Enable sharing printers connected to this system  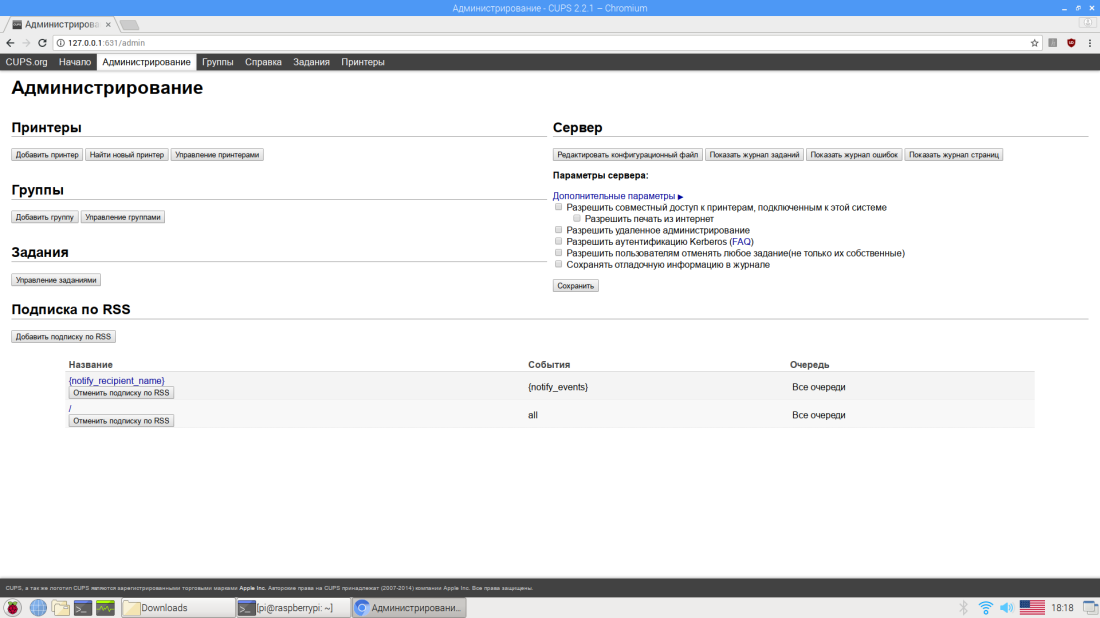click(x=559, y=208)
